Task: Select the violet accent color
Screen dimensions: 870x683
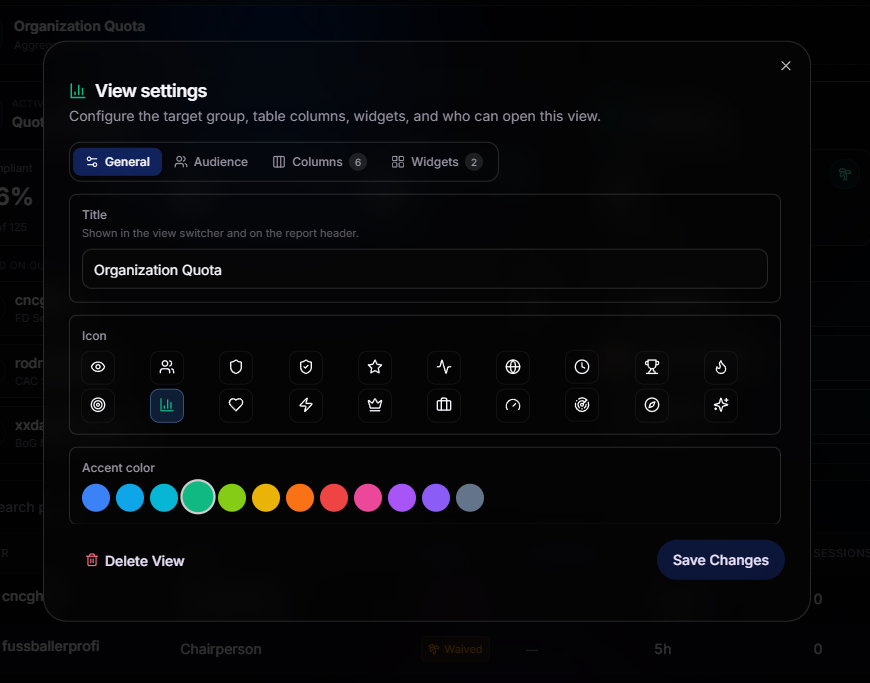Action: 436,498
